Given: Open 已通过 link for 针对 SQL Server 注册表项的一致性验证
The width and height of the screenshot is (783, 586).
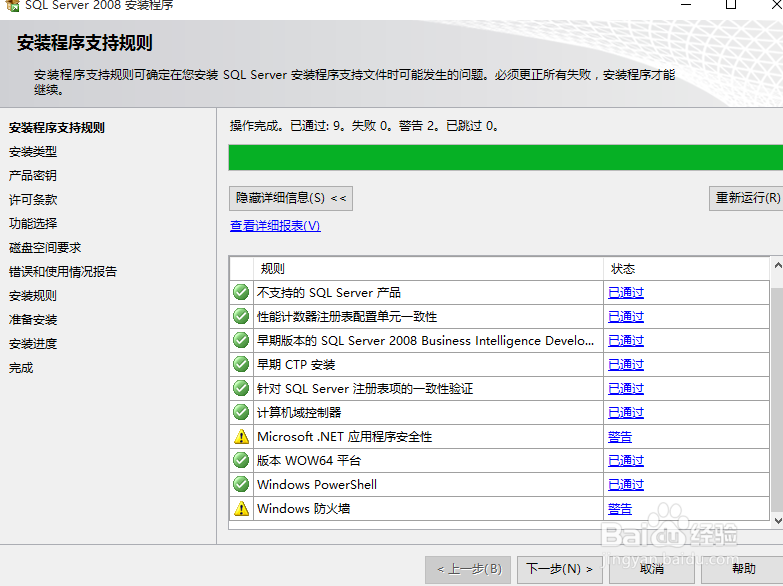Looking at the screenshot, I should 626,389.
